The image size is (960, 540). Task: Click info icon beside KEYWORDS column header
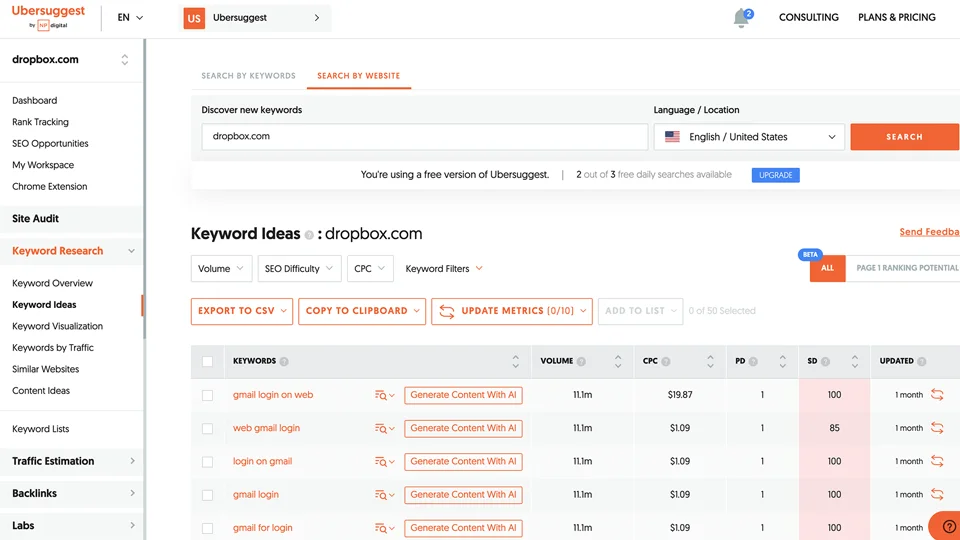point(284,361)
